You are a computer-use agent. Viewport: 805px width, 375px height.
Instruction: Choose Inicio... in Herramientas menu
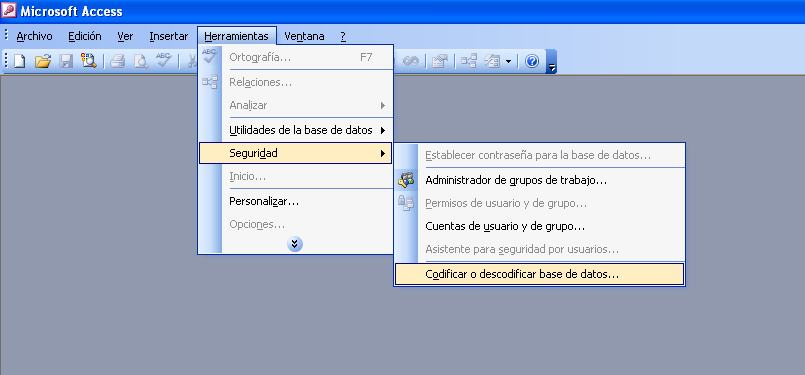coord(296,176)
